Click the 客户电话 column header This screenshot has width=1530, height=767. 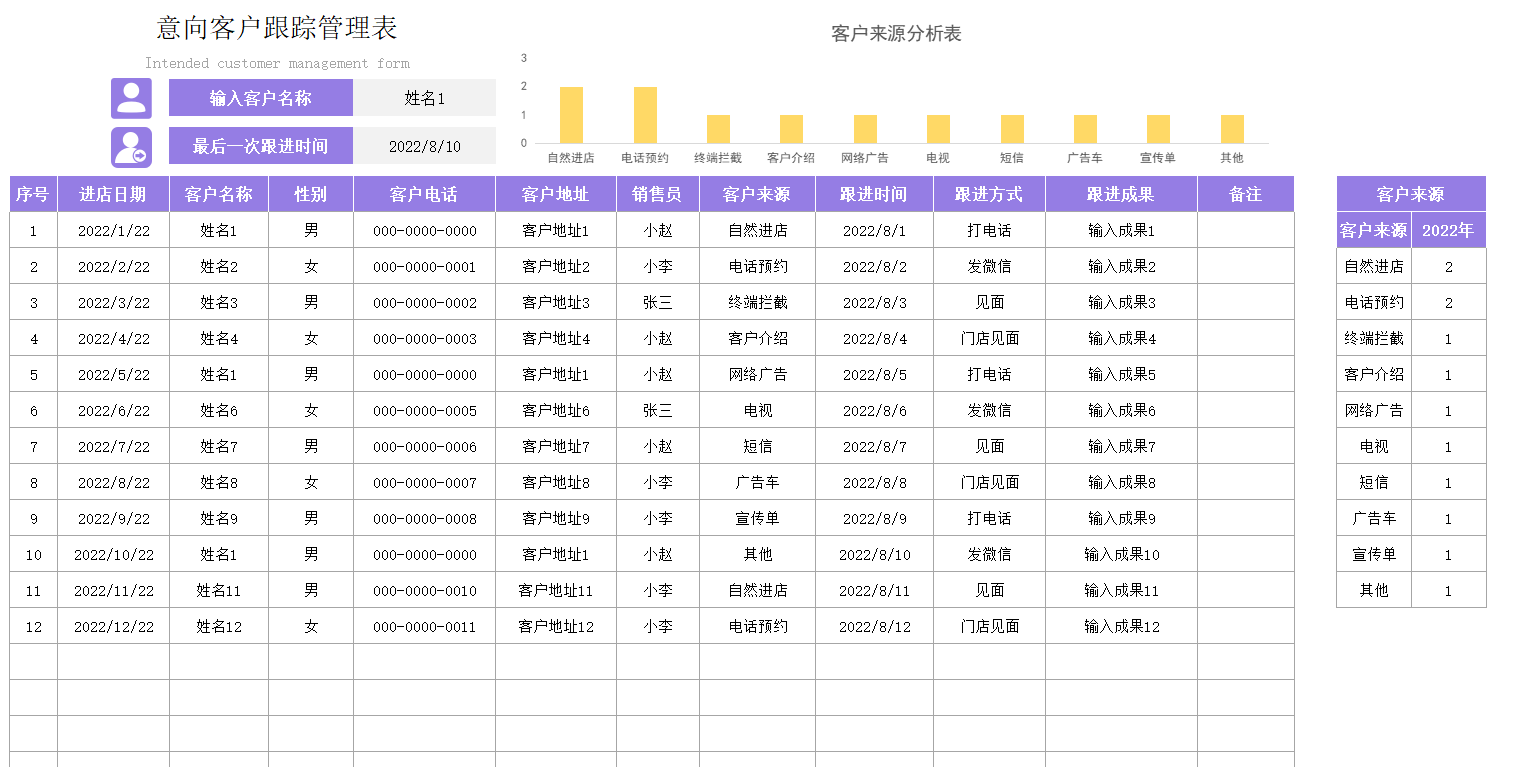pos(424,194)
